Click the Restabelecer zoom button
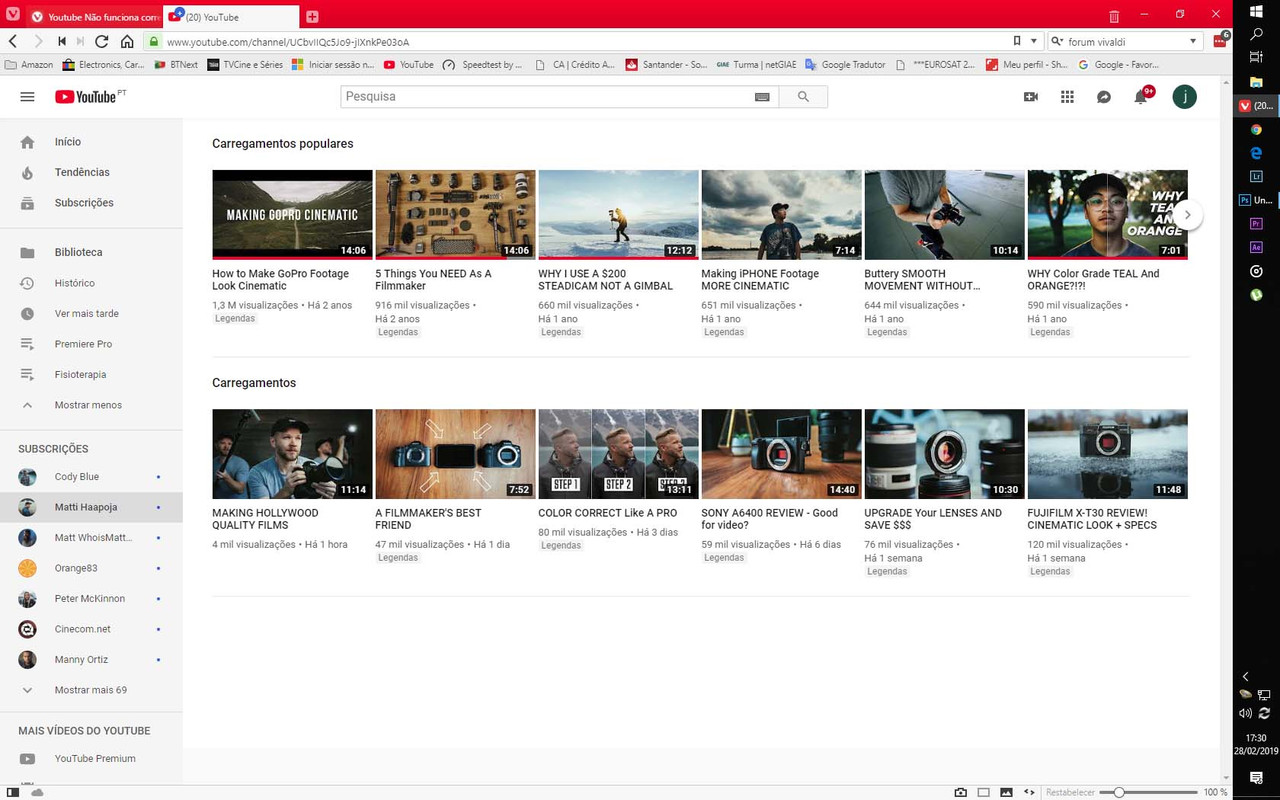 point(1071,792)
